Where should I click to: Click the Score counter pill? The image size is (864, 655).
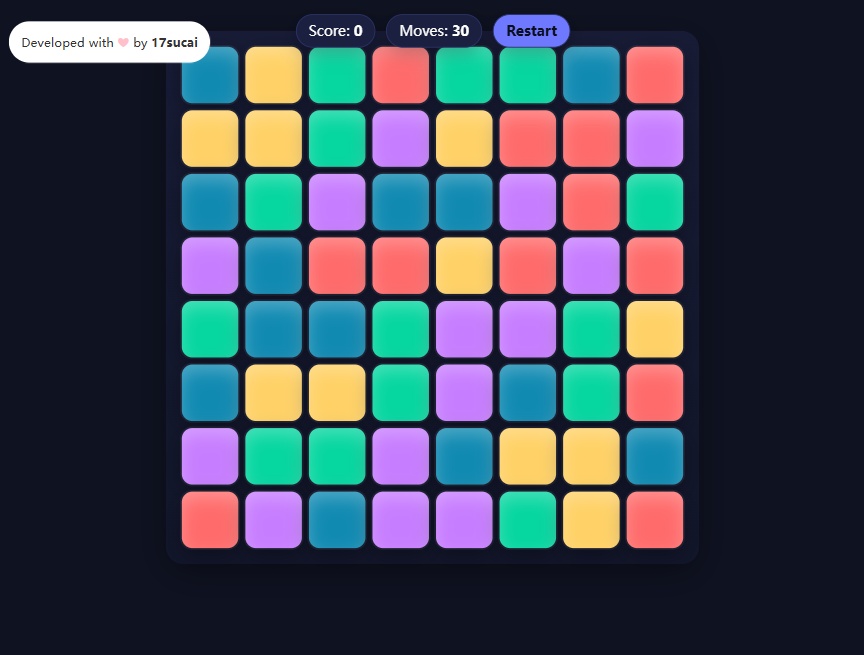(x=335, y=31)
